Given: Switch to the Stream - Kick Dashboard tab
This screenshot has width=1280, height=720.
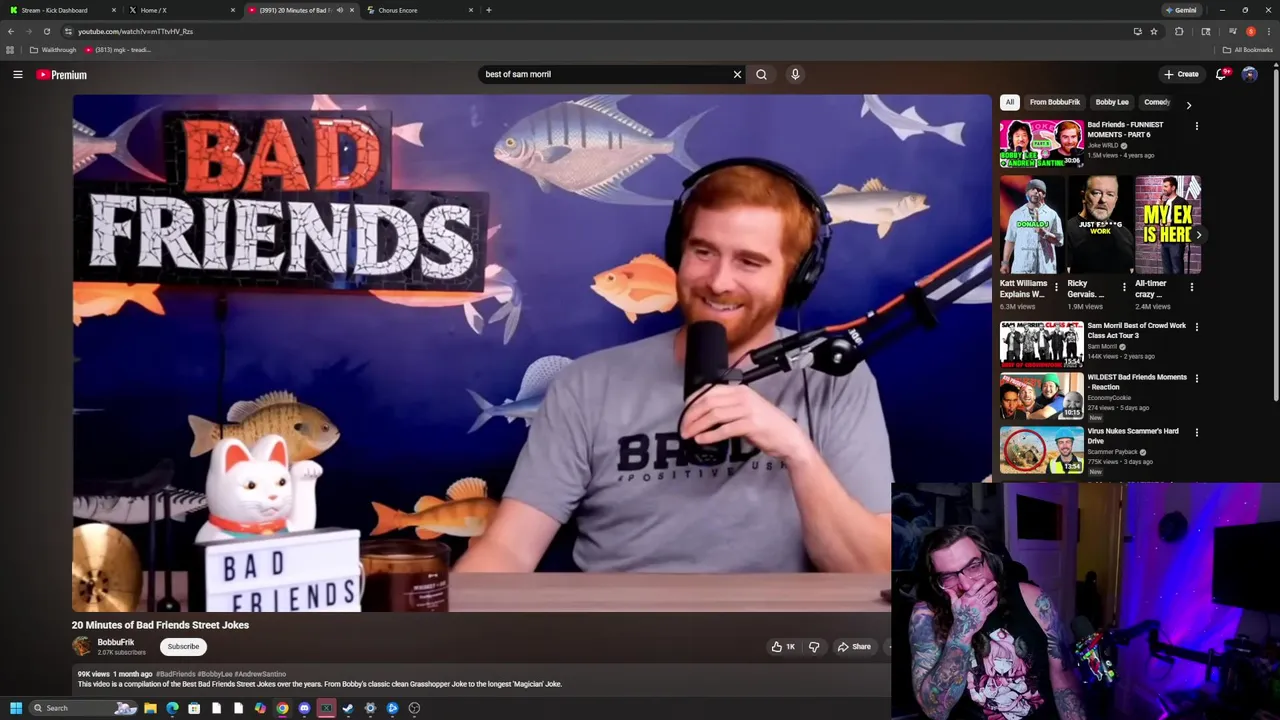Looking at the screenshot, I should click(x=60, y=10).
